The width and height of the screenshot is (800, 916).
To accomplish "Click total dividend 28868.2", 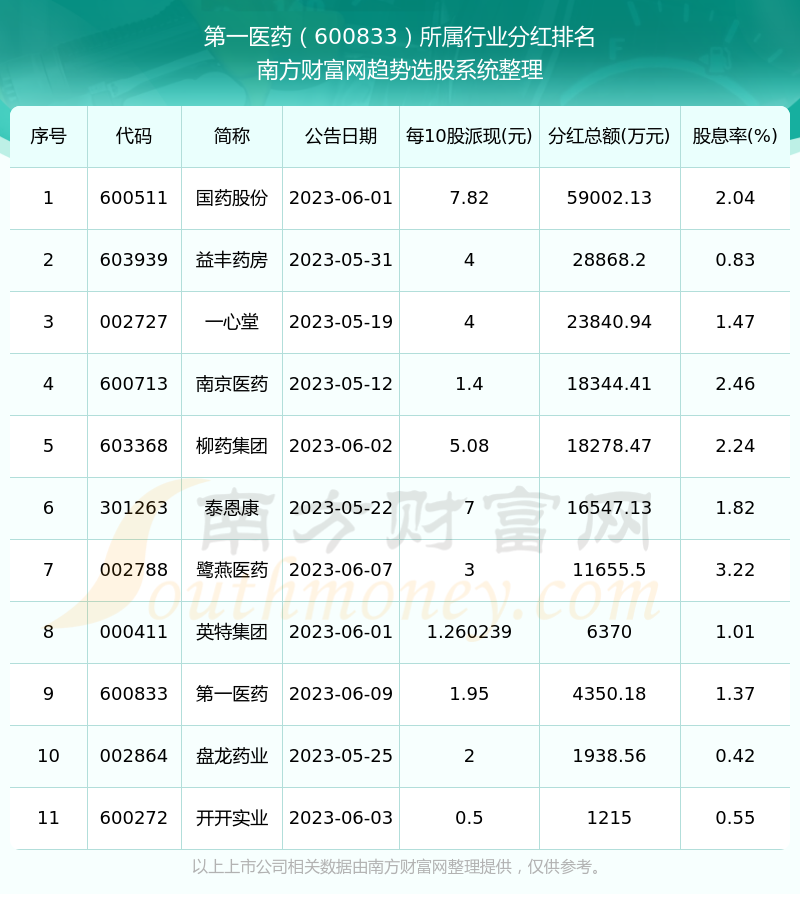I will (x=609, y=260).
